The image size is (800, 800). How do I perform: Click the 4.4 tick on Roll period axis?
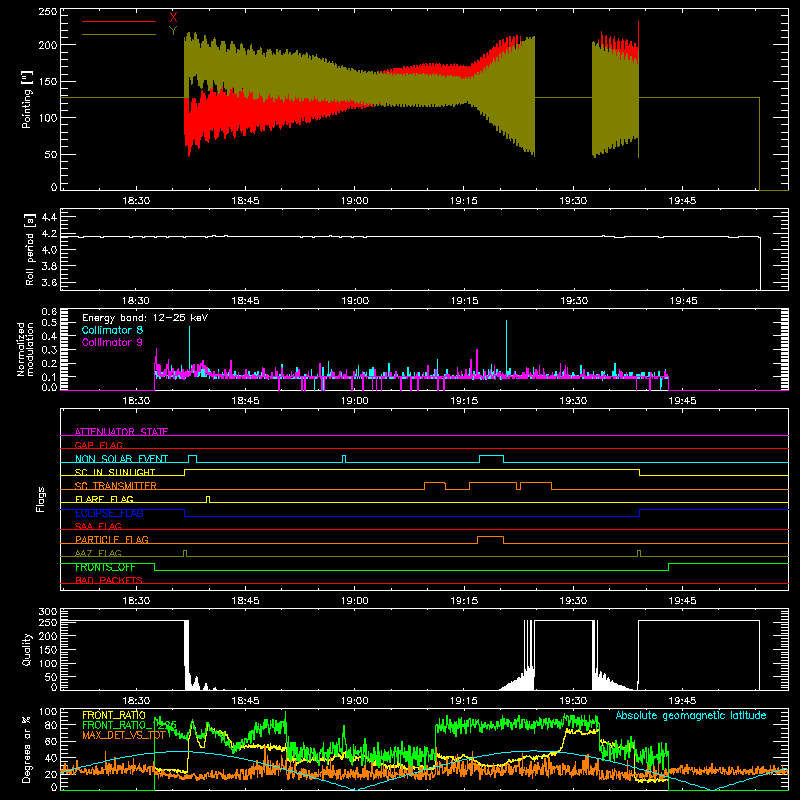coord(48,217)
